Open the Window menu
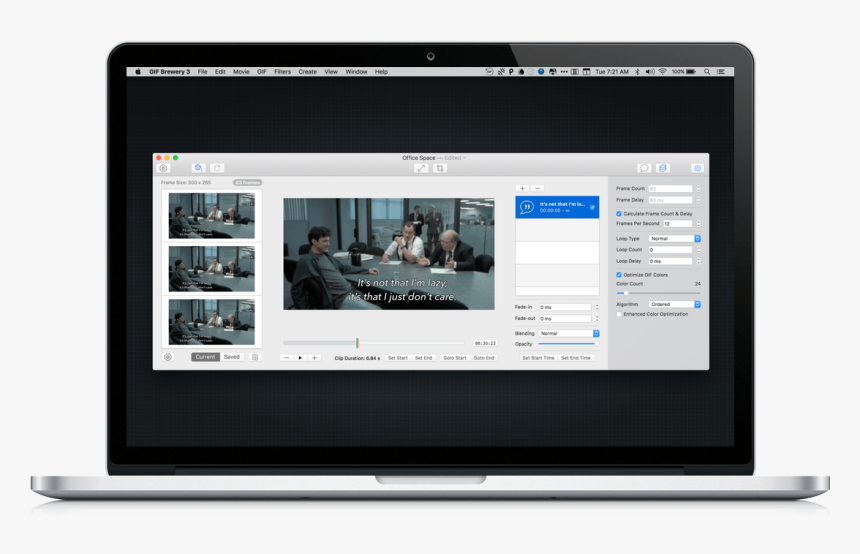Screen dimensions: 860x554 point(357,72)
